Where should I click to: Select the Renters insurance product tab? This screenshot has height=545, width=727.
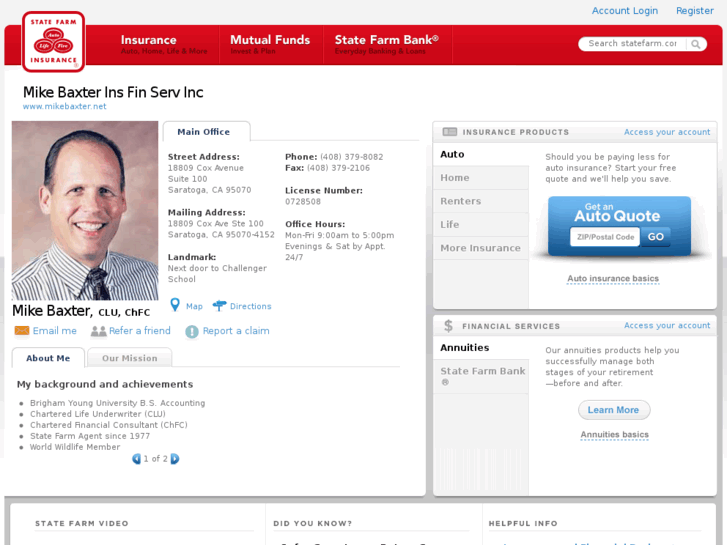481,201
